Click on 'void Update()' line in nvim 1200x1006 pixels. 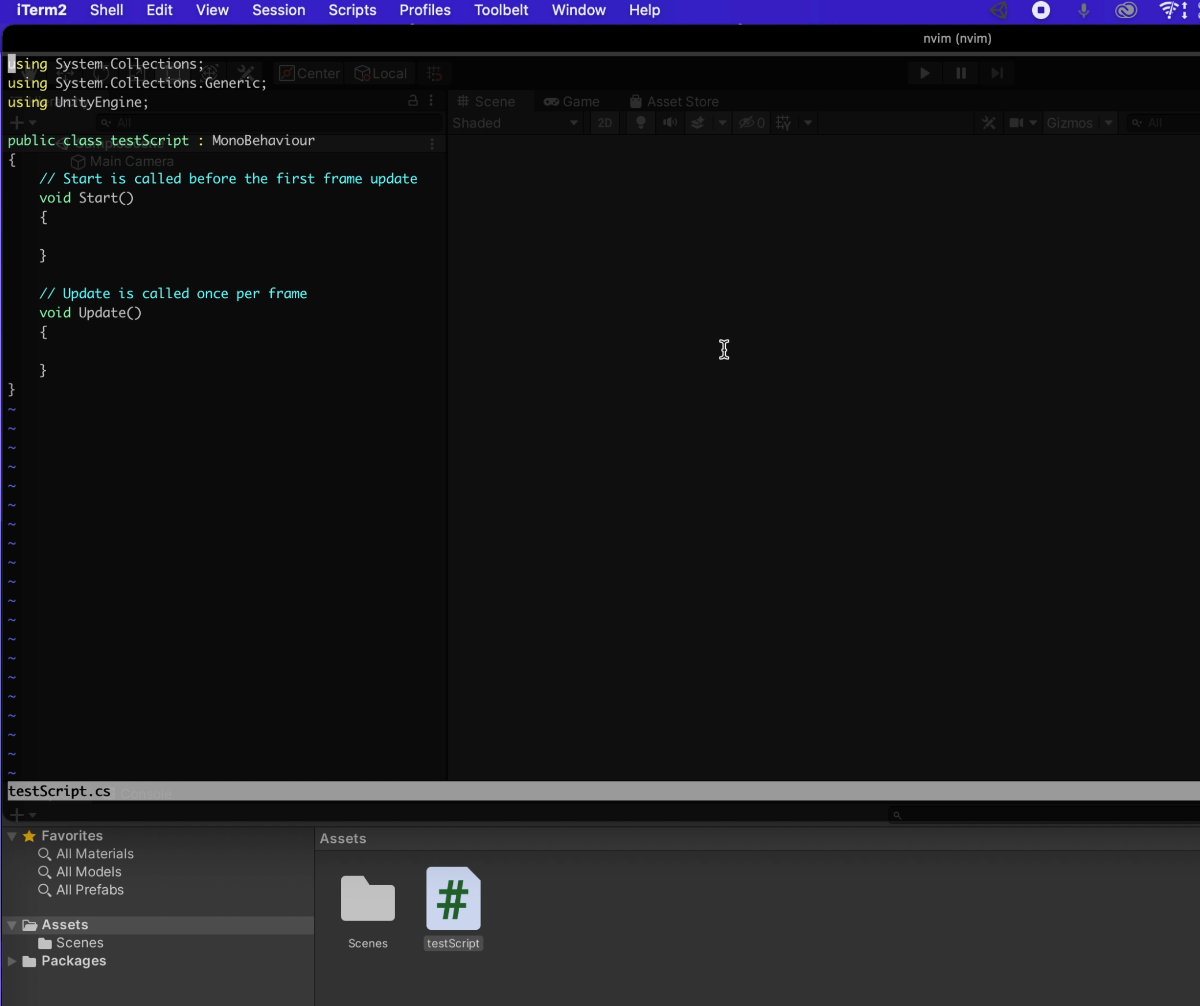[91, 313]
